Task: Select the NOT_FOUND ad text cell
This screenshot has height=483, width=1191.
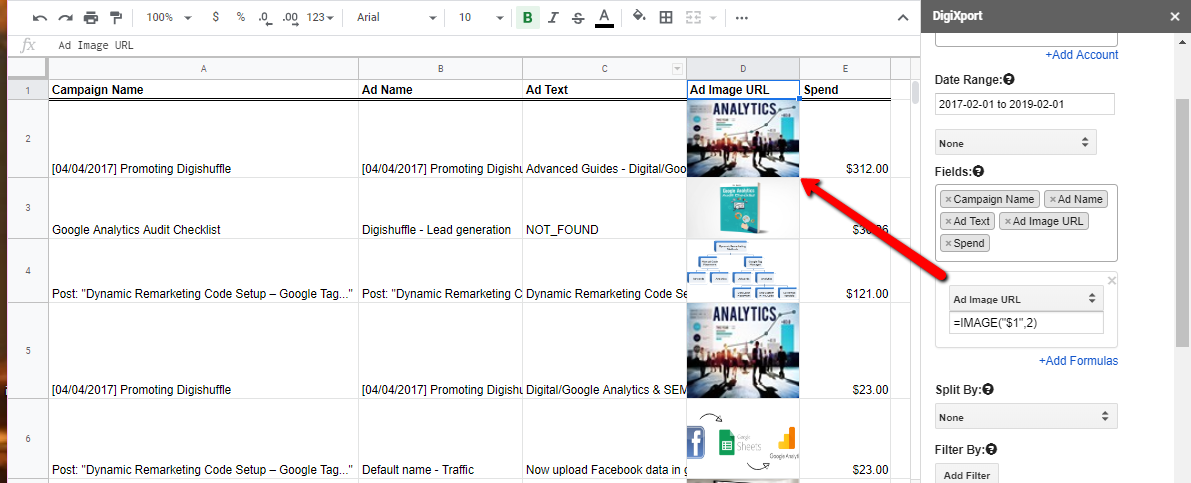Action: point(605,208)
